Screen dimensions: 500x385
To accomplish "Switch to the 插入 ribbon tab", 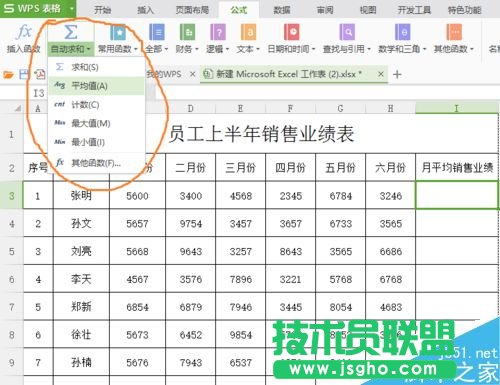I will pyautogui.click(x=145, y=10).
